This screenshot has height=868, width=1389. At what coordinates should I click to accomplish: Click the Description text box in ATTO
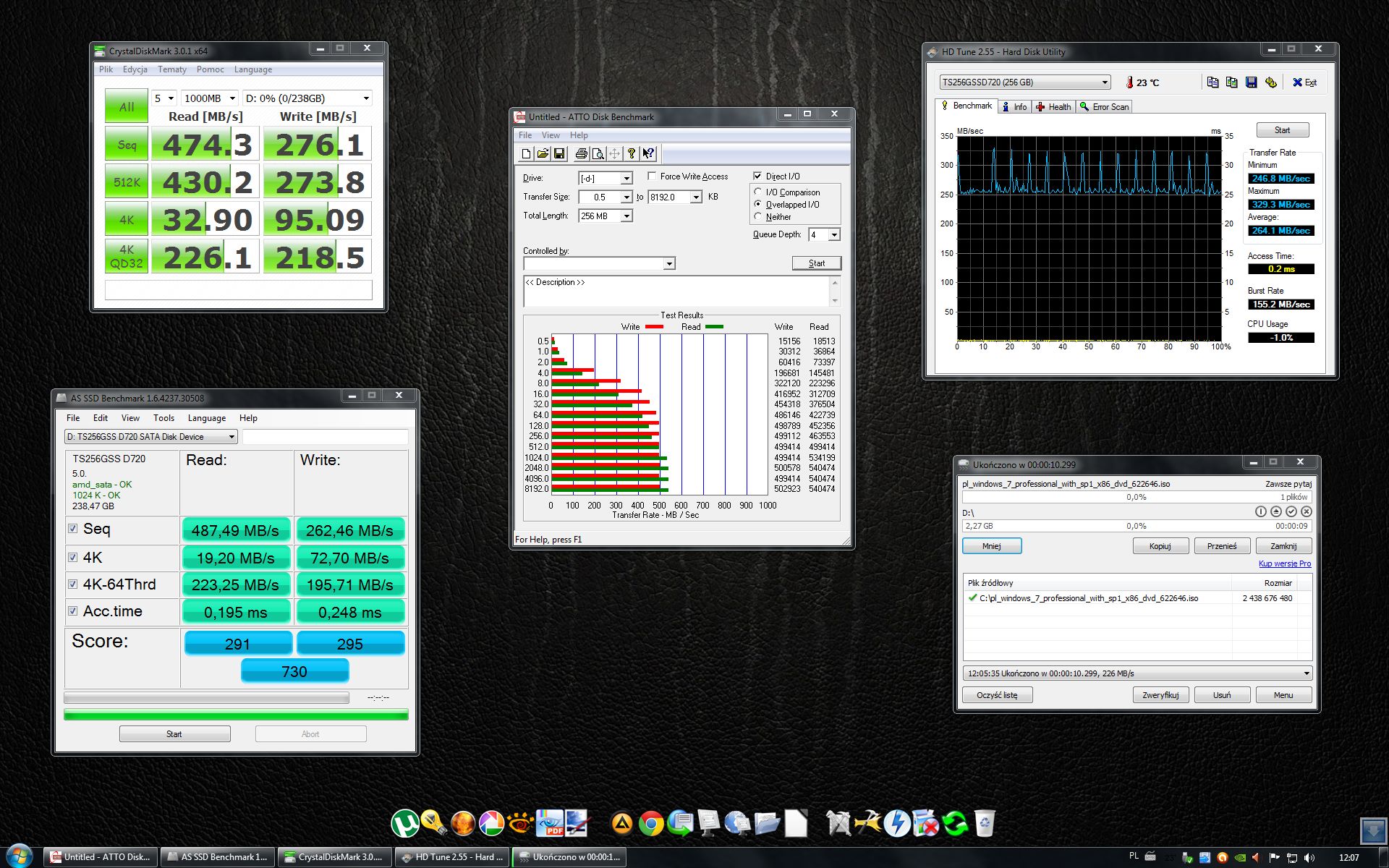[677, 291]
